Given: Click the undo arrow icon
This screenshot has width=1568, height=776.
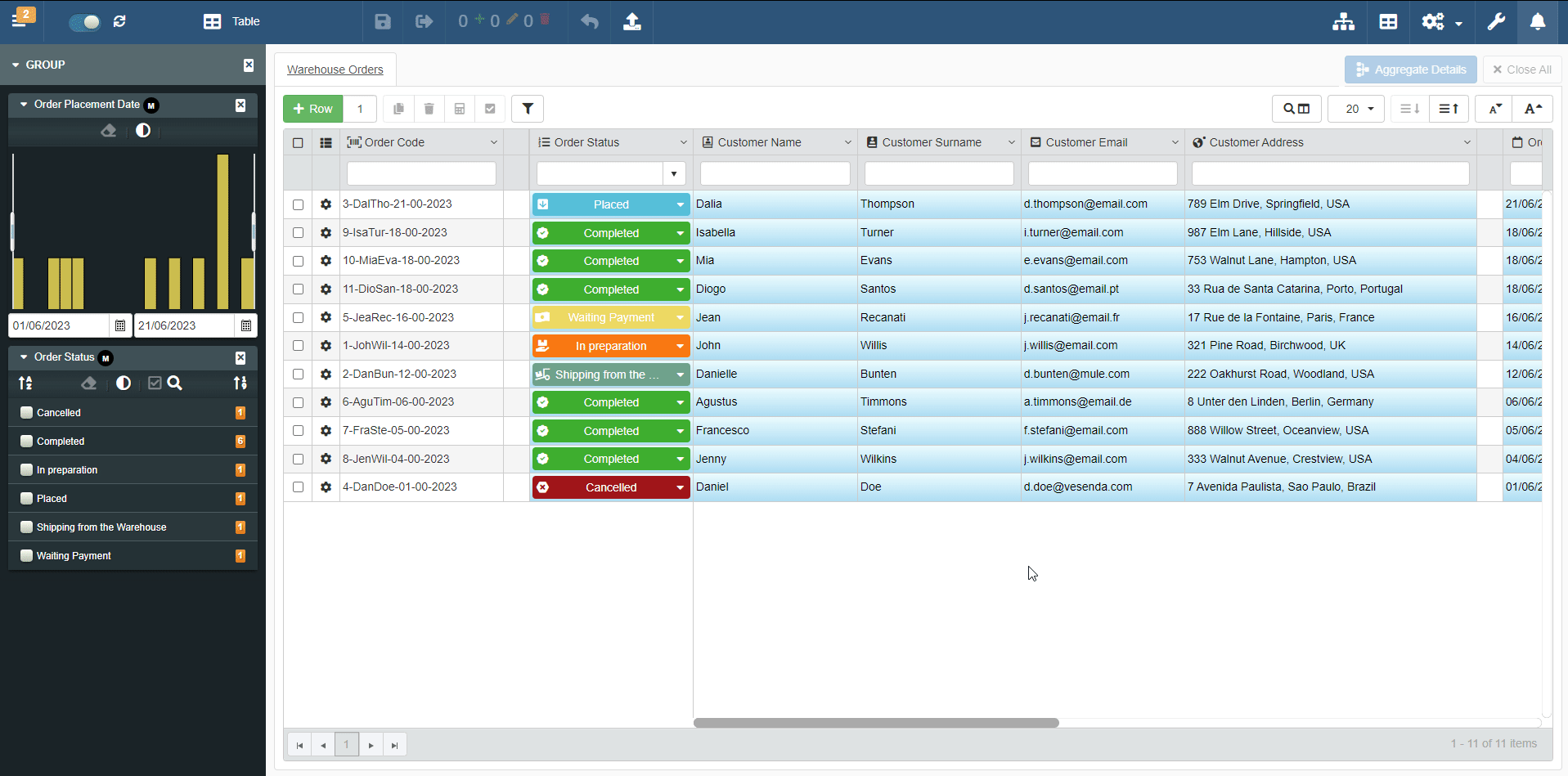Looking at the screenshot, I should [590, 21].
